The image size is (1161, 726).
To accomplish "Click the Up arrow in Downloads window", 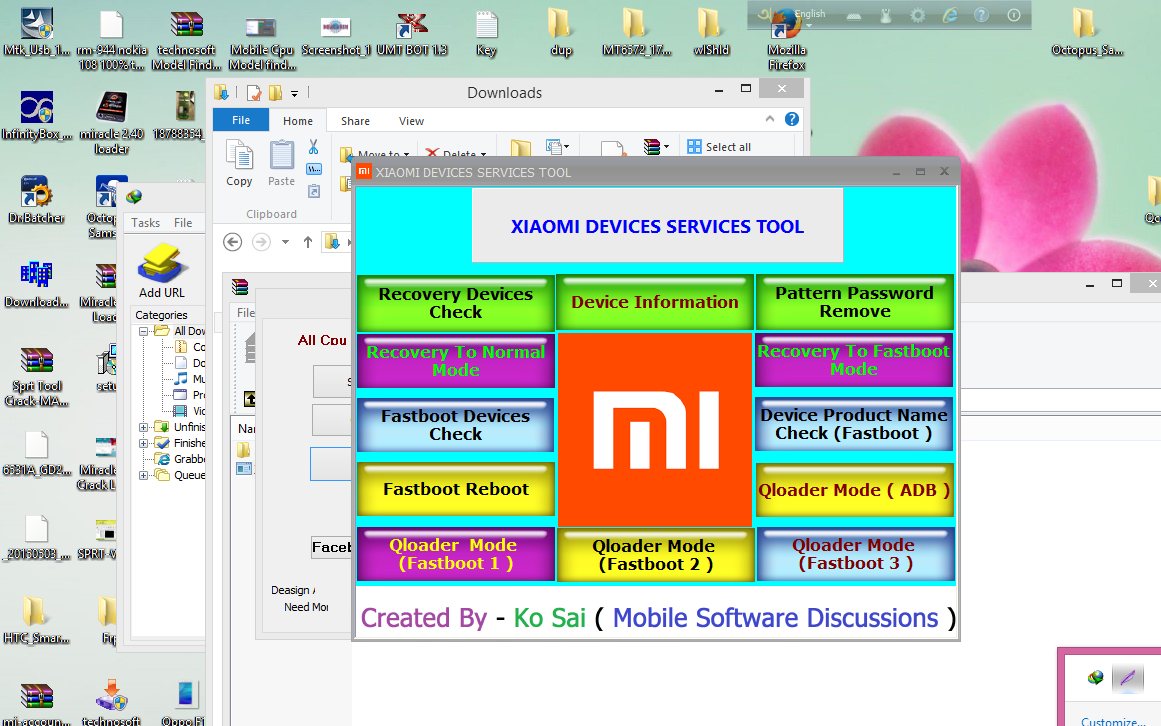I will (x=308, y=242).
